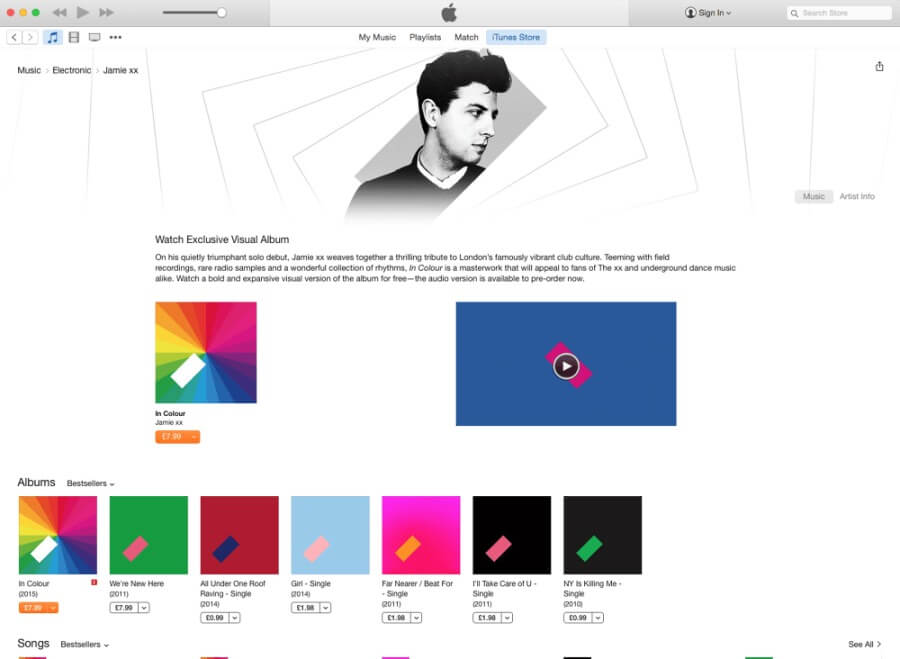
Task: Select the Music toggle on artist page
Action: click(x=813, y=196)
